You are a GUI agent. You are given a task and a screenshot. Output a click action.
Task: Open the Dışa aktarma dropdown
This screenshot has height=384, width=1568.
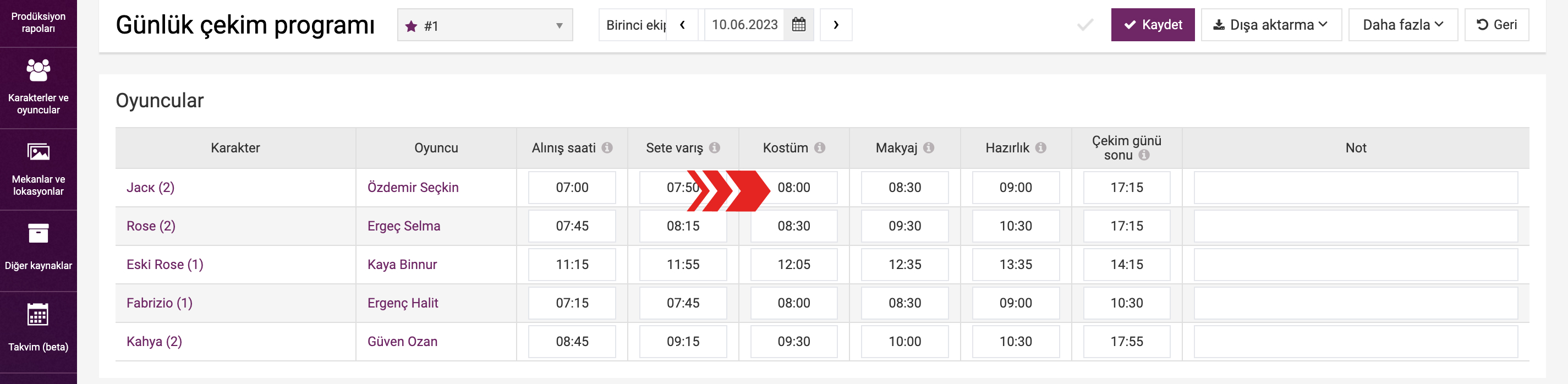click(x=1270, y=25)
